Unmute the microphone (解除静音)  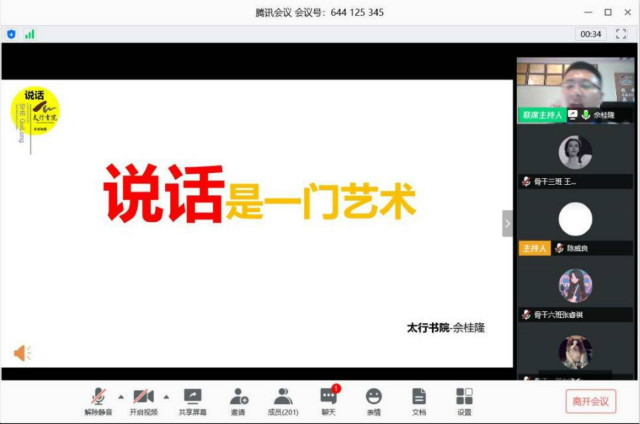[98, 402]
